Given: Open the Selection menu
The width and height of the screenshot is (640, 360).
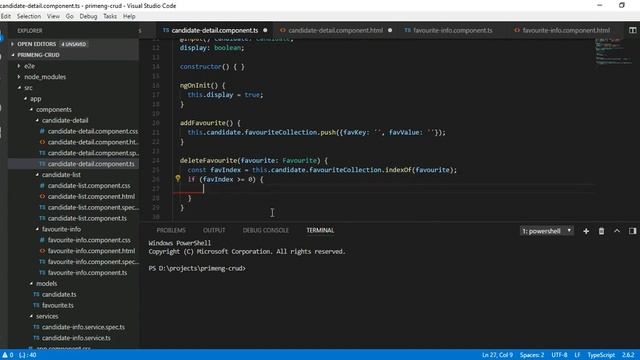Looking at the screenshot, I should point(29,16).
